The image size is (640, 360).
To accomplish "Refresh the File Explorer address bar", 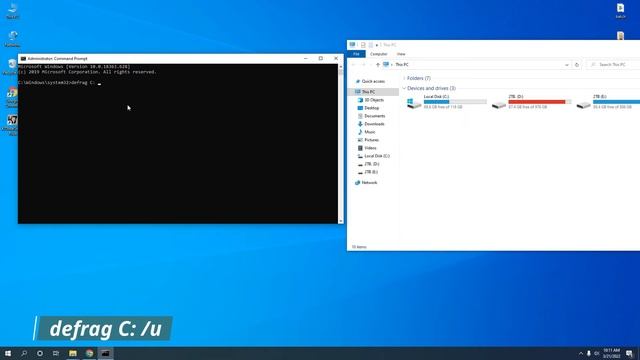I will tap(577, 64).
